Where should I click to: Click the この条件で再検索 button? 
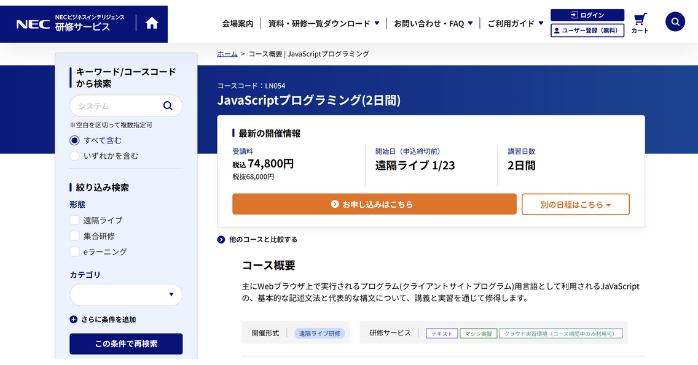click(x=126, y=344)
